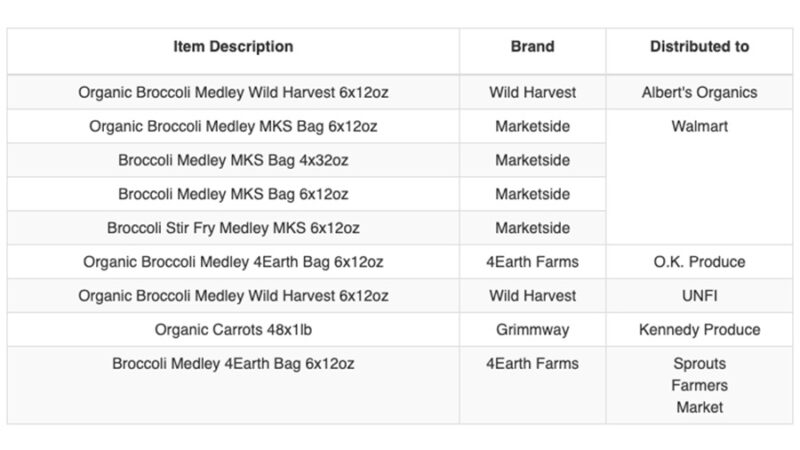Select Wild Harvest brand in first row
This screenshot has height=450, width=800.
(x=532, y=92)
